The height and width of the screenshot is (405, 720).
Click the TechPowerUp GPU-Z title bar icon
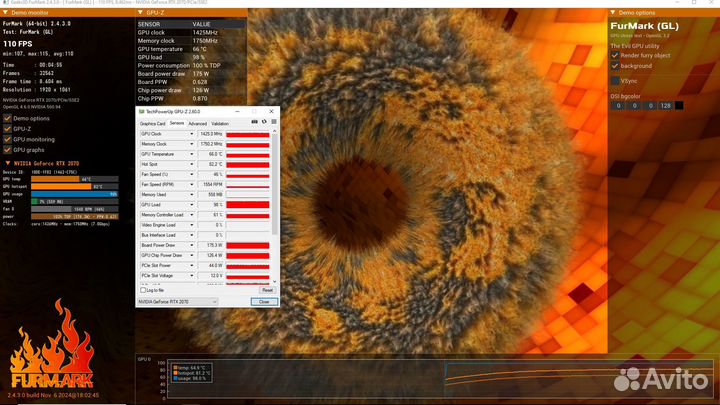point(141,112)
